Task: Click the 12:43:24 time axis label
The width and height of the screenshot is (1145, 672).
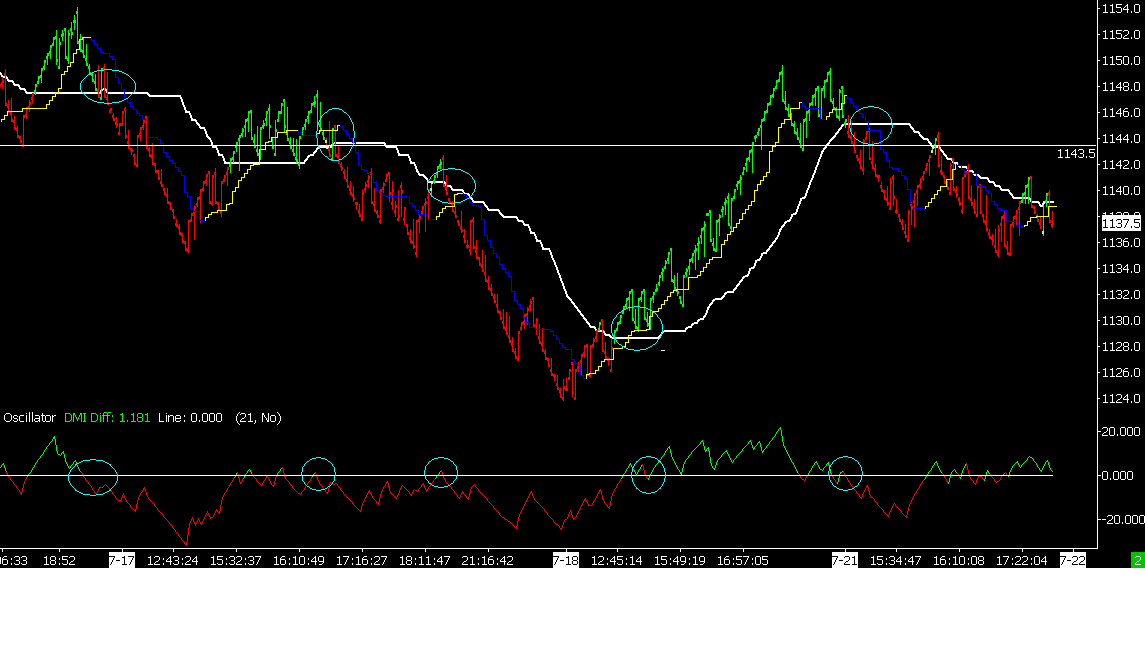Action: 172,561
